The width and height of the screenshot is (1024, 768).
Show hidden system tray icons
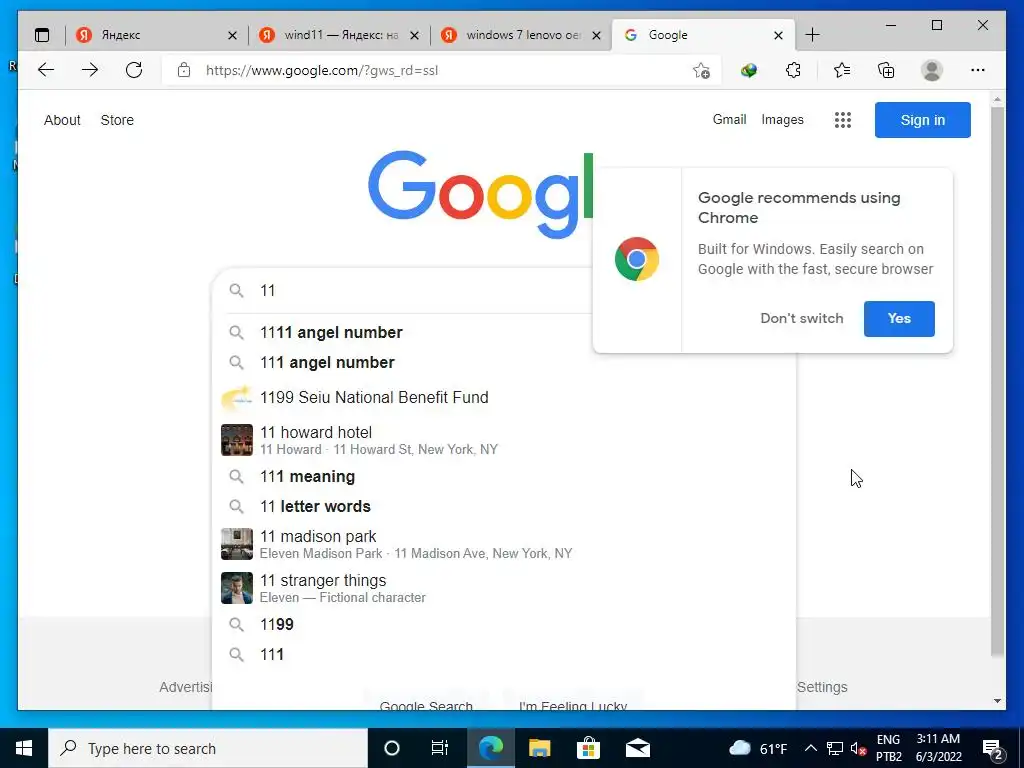(810, 748)
